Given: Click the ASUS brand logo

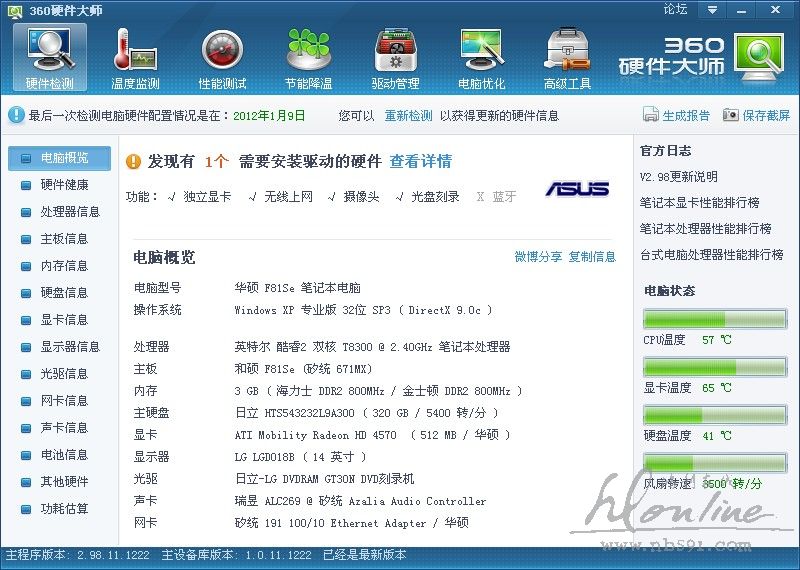Looking at the screenshot, I should tap(578, 189).
